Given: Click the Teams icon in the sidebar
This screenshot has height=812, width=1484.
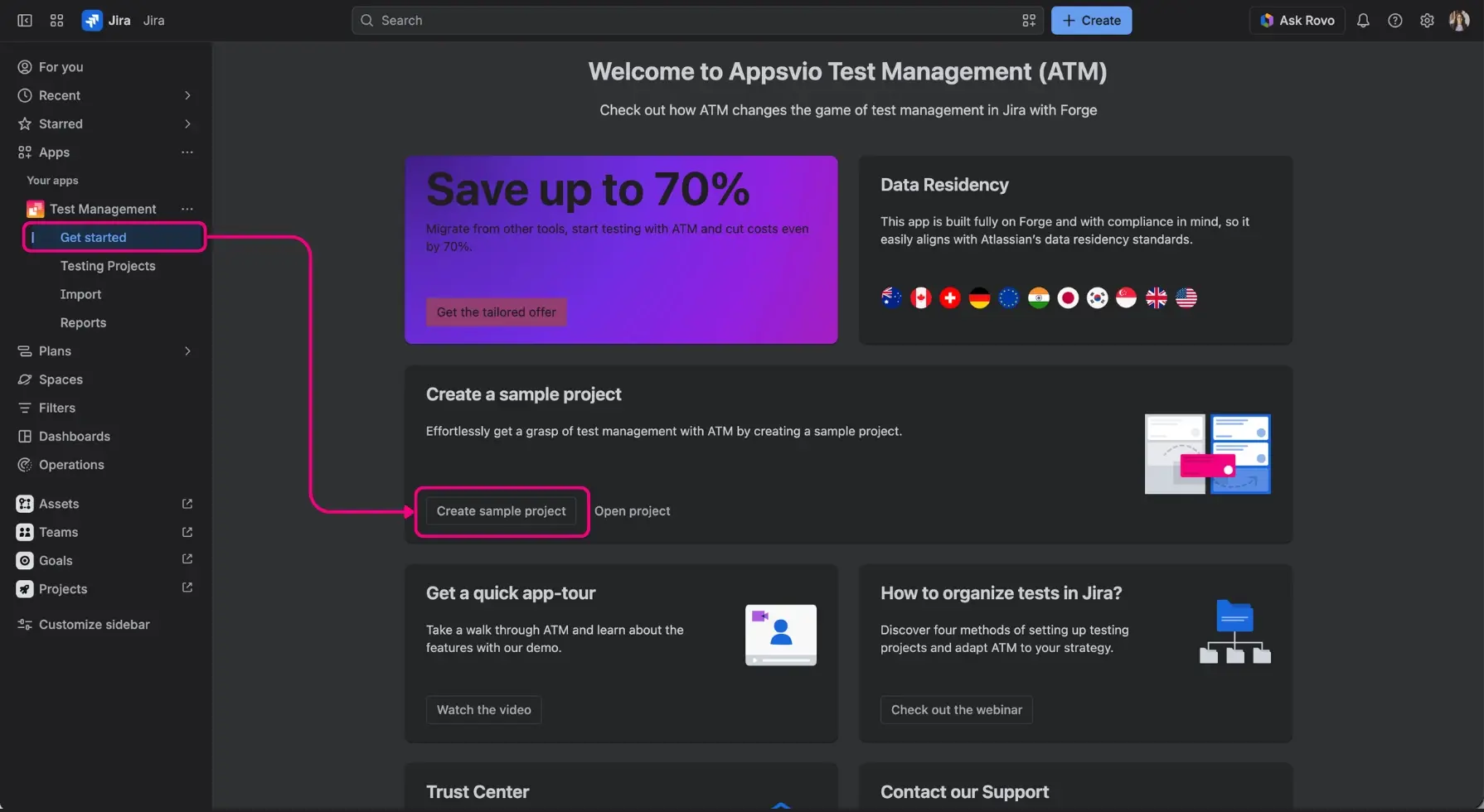Looking at the screenshot, I should tap(25, 532).
